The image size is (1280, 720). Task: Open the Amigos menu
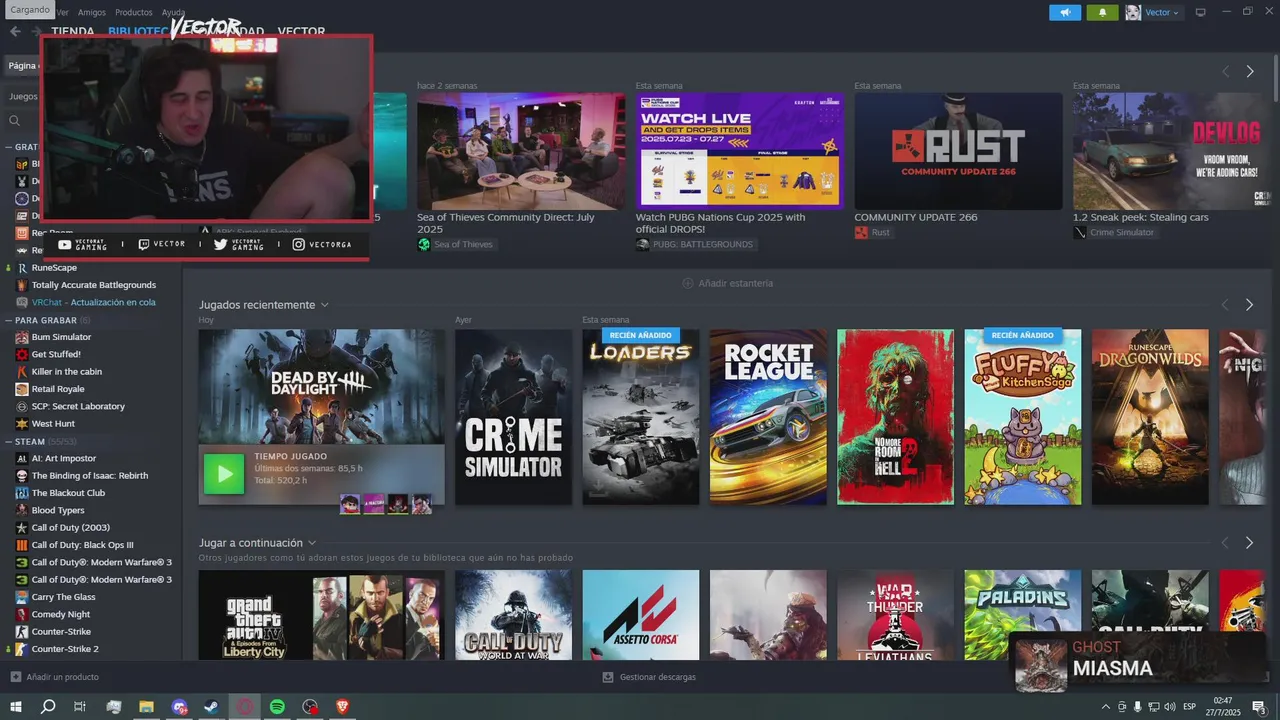click(92, 12)
